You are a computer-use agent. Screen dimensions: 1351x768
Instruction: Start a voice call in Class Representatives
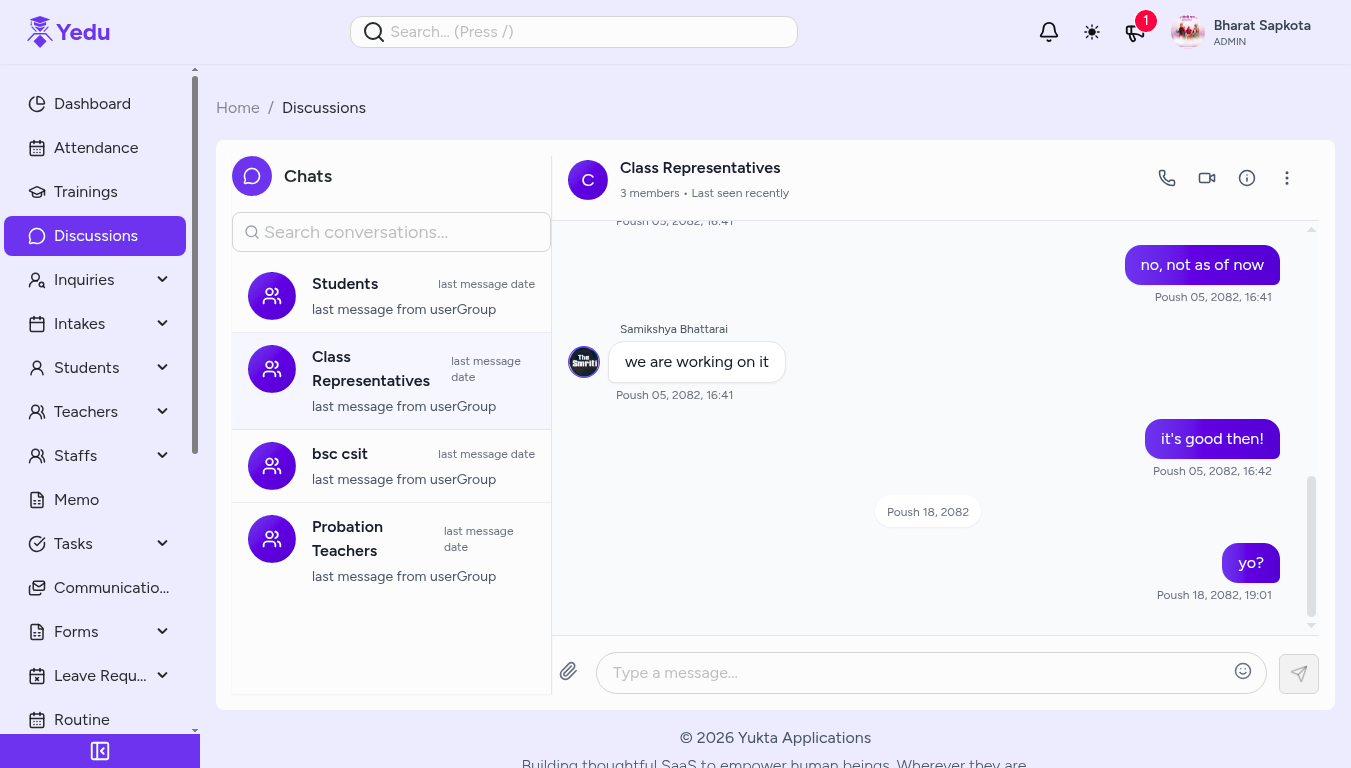tap(1166, 177)
